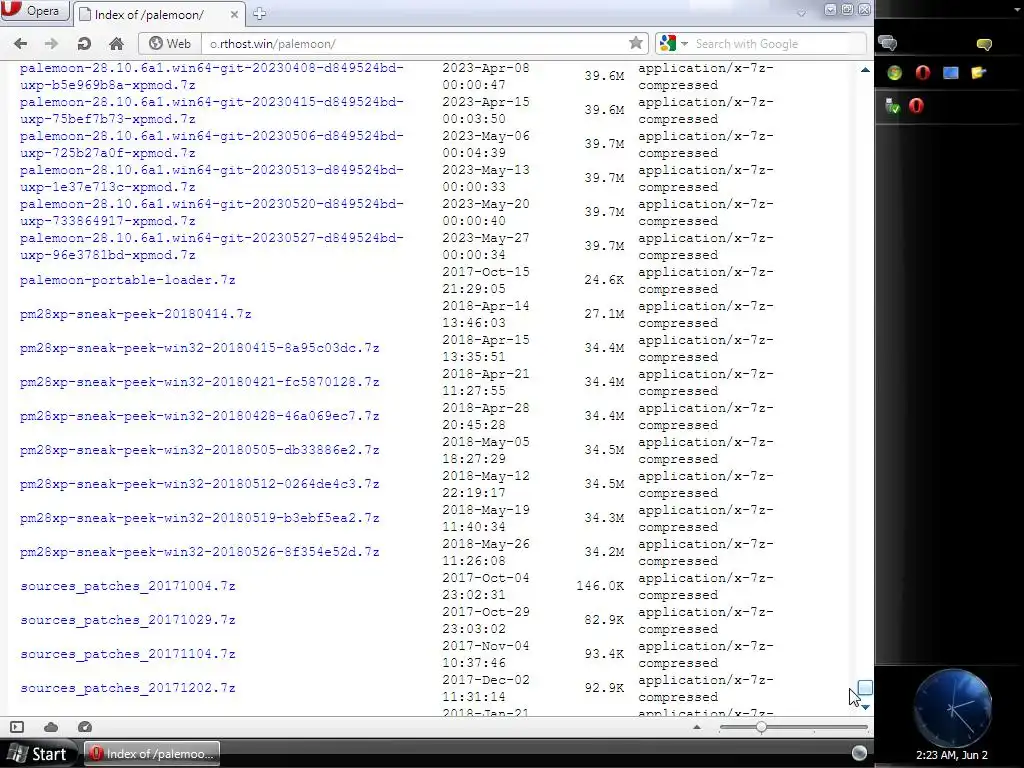The height and width of the screenshot is (768, 1024).
Task: Focus the 'Search with Google' field
Action: tap(777, 44)
